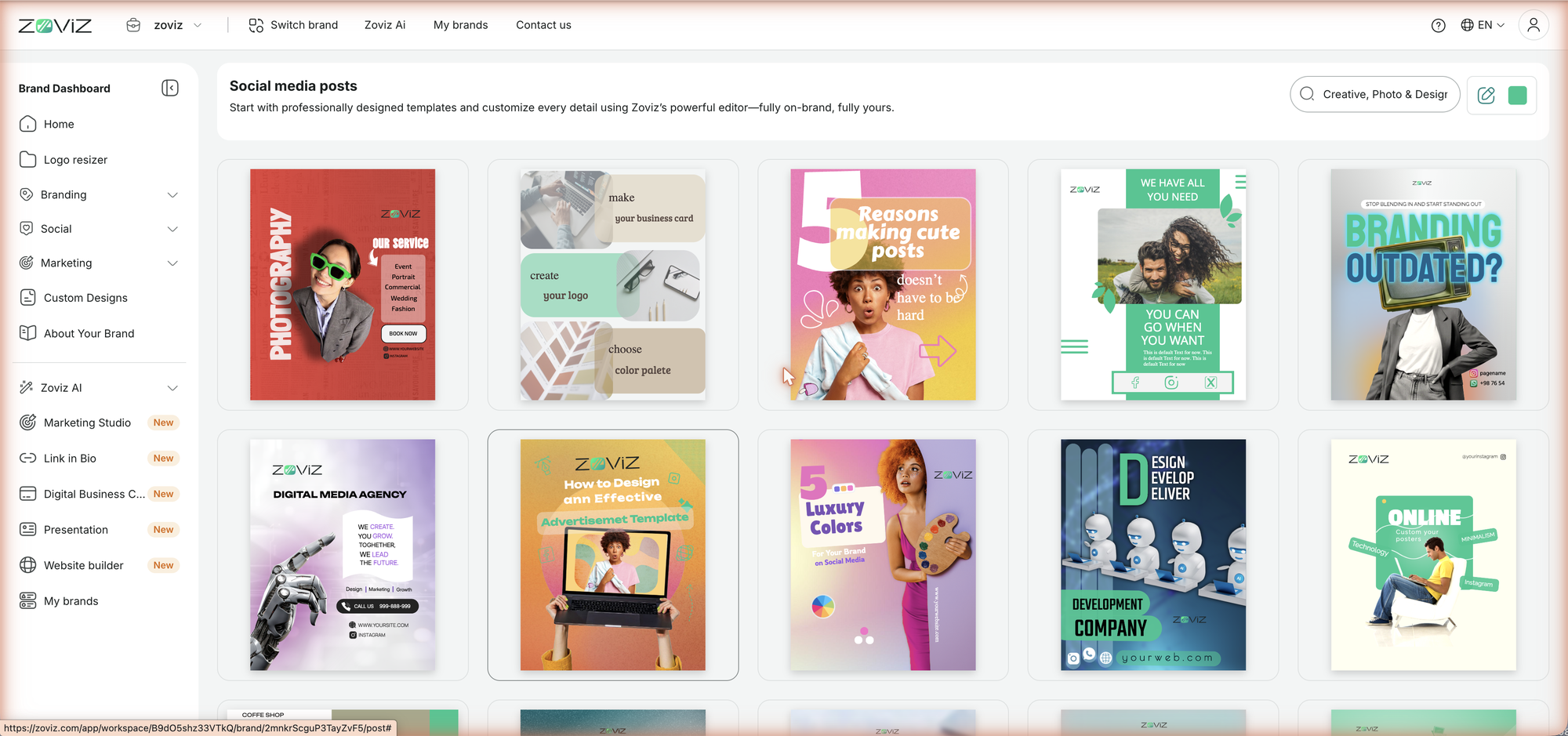The height and width of the screenshot is (736, 1568).
Task: Click the Zoviz logo
Action: point(55,26)
